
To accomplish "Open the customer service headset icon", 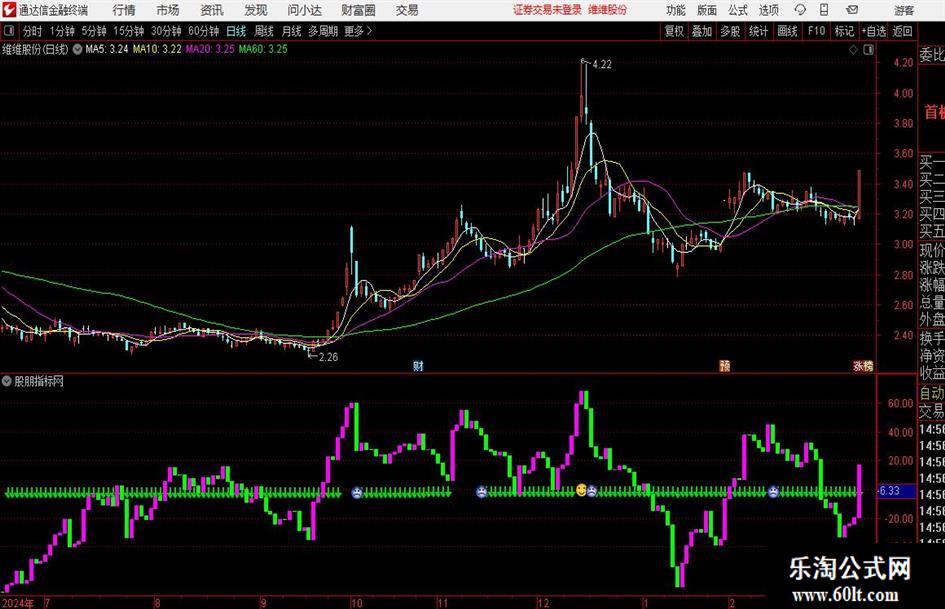I will coord(800,10).
